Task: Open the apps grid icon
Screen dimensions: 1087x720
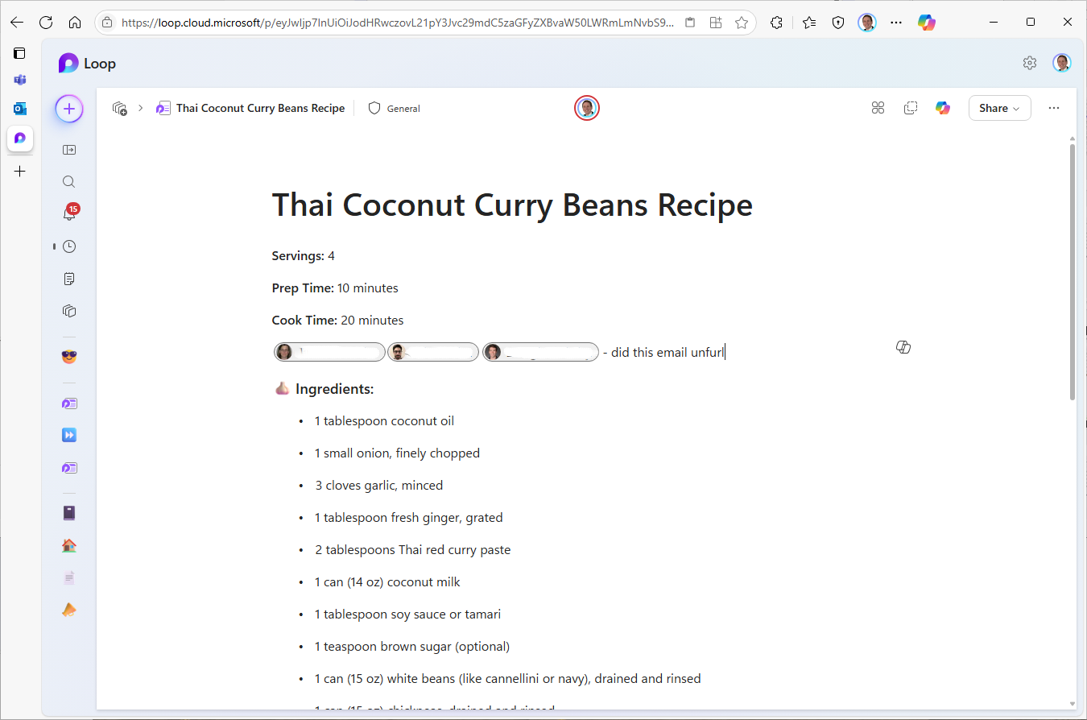Action: [x=878, y=108]
